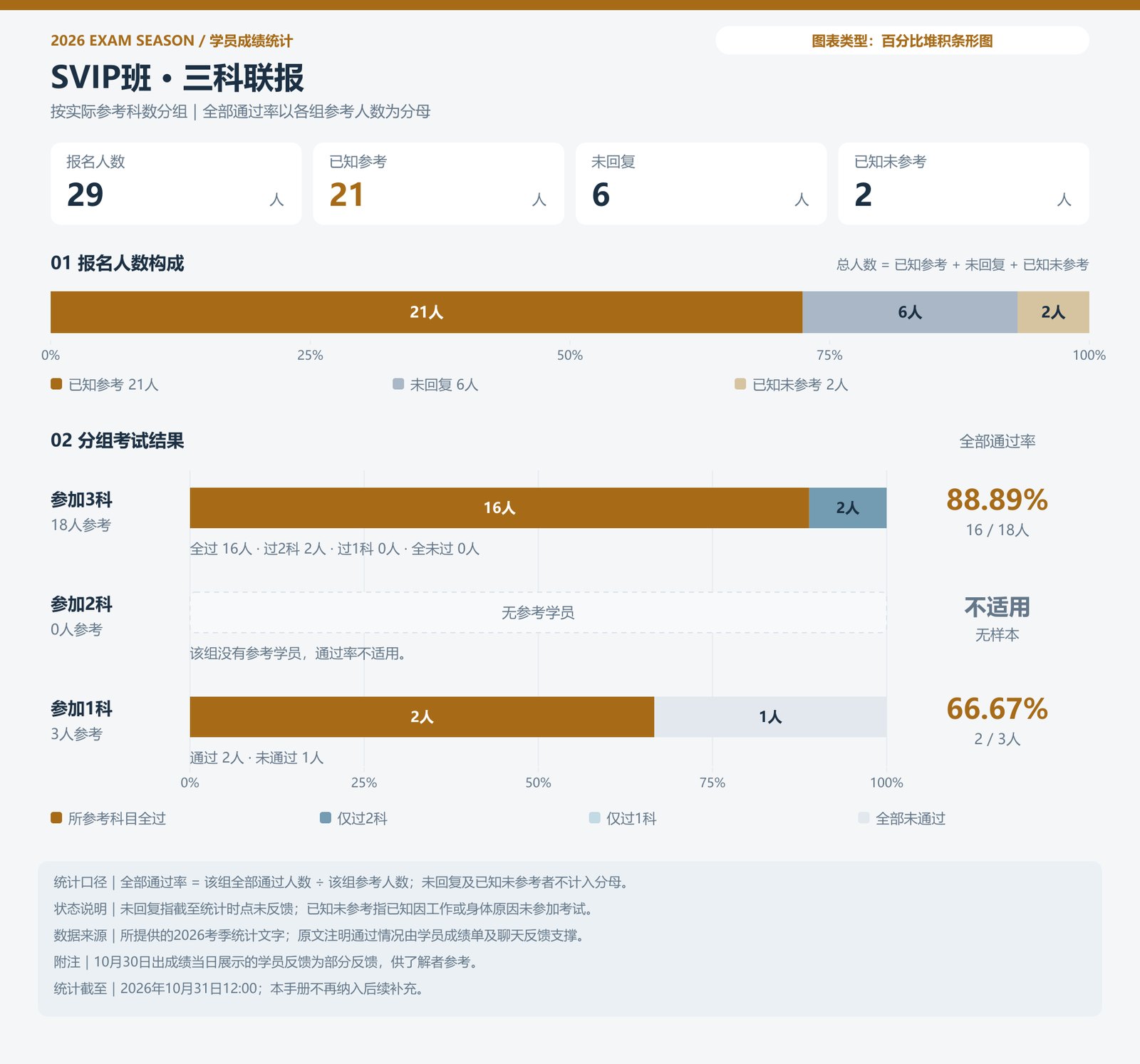The width and height of the screenshot is (1140, 1064).
Task: Select the 已知参考 21 card
Action: (438, 184)
